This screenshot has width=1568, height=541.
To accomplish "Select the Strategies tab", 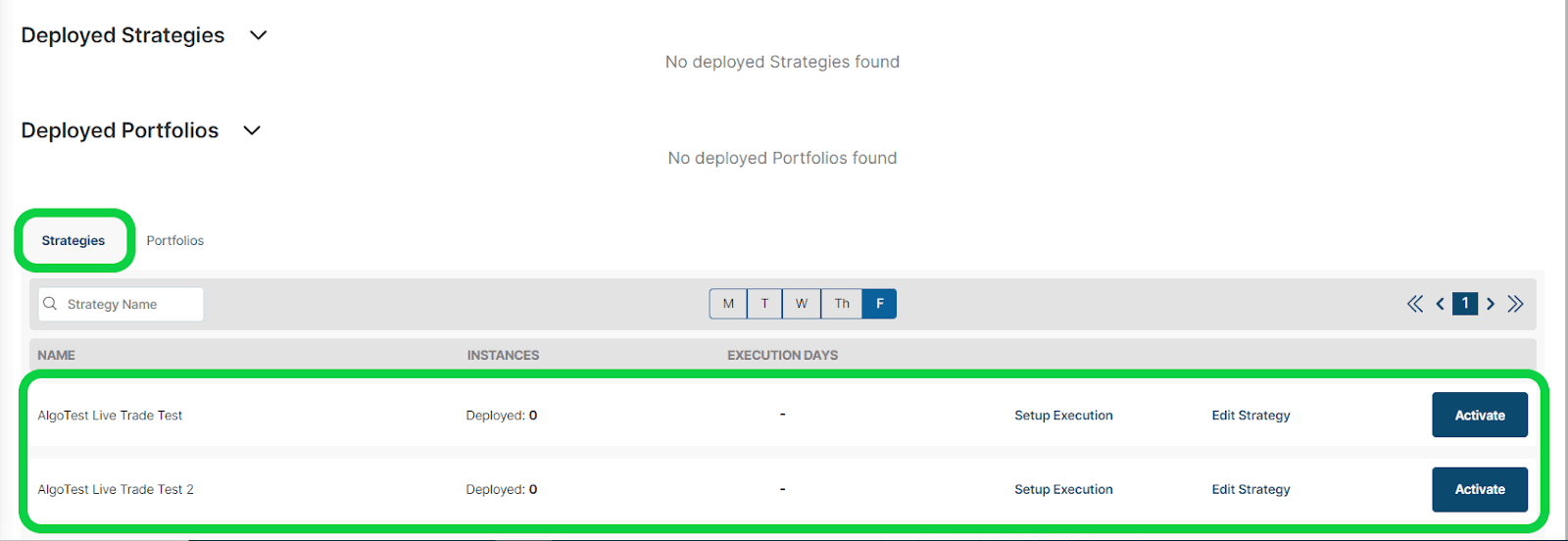I will coord(73,240).
